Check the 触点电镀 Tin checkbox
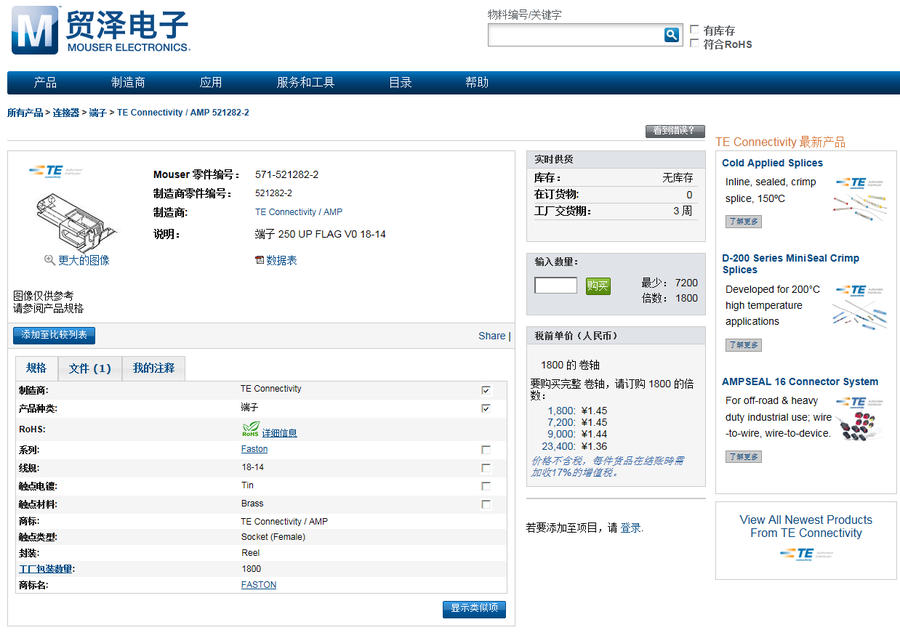Screen dimensions: 900x638 [486, 486]
